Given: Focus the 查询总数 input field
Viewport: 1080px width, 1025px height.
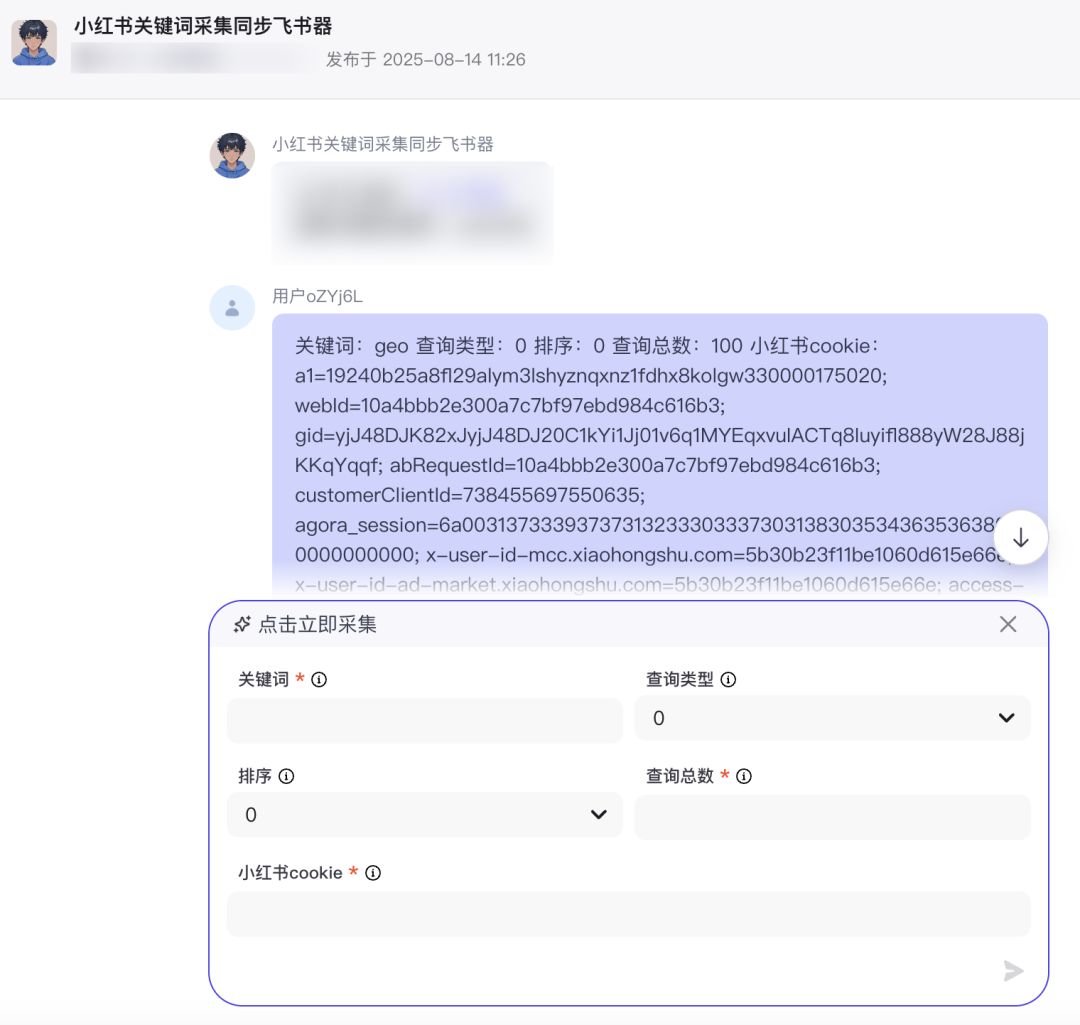Looking at the screenshot, I should click(x=832, y=817).
